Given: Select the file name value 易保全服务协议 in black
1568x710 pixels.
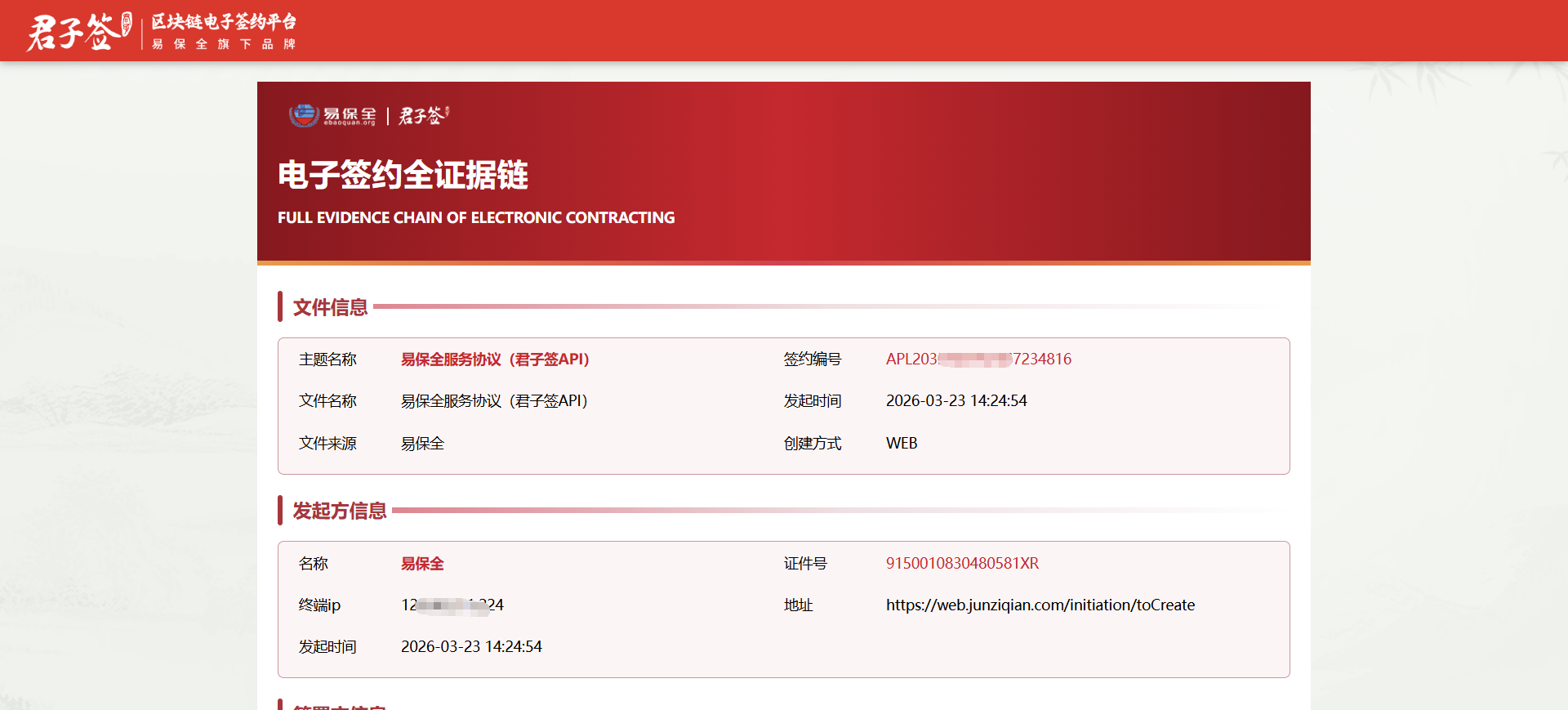Looking at the screenshot, I should (x=494, y=401).
